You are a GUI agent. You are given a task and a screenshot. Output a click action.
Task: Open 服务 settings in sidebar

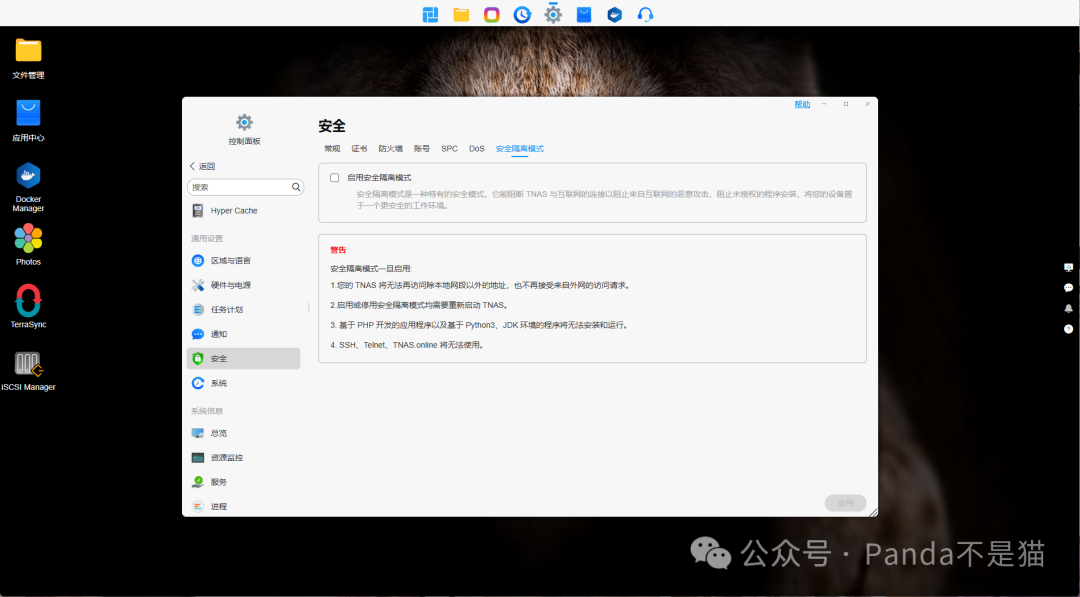tap(220, 481)
